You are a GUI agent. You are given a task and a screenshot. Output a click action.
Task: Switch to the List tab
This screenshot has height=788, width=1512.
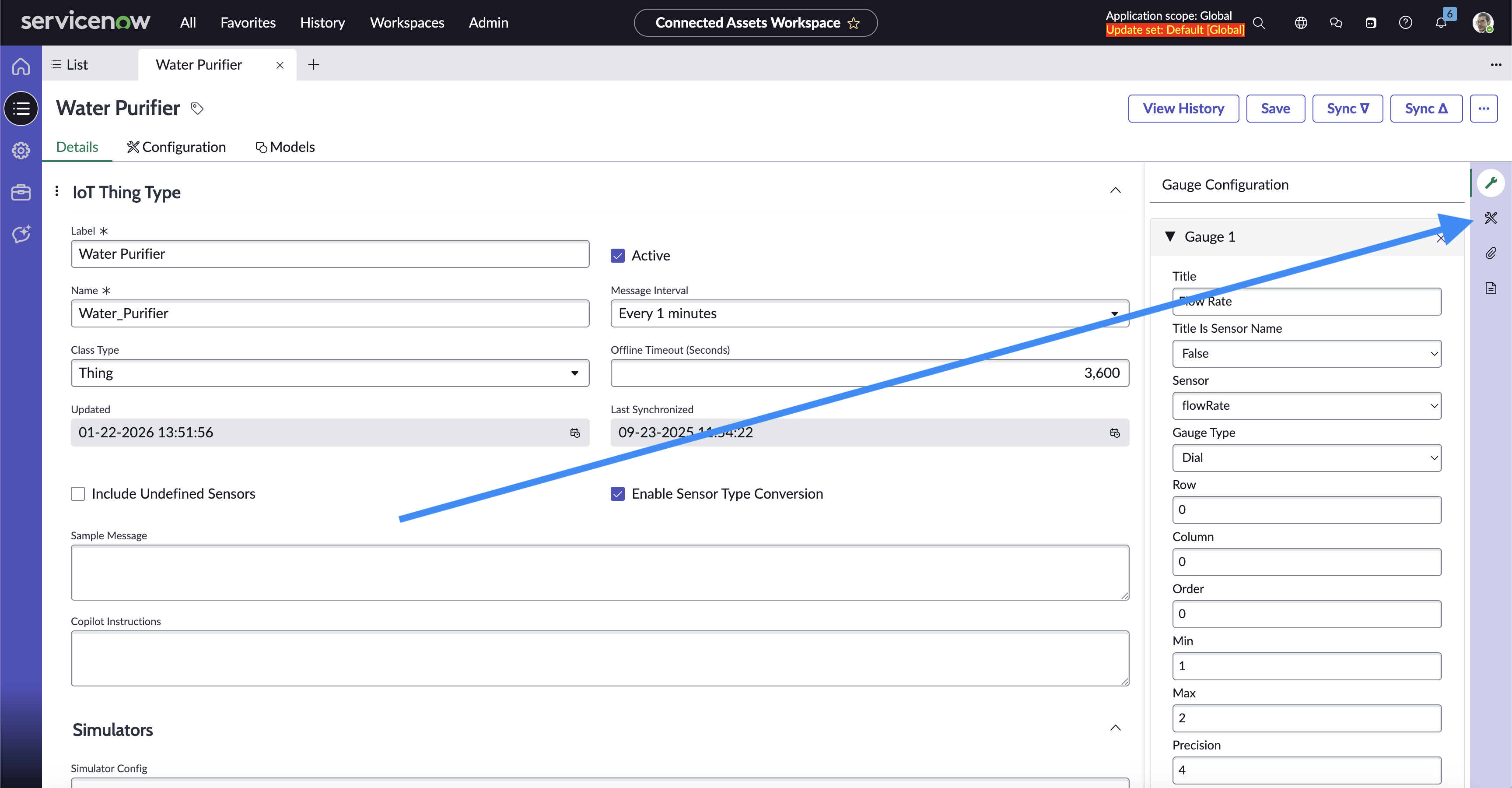tap(70, 65)
